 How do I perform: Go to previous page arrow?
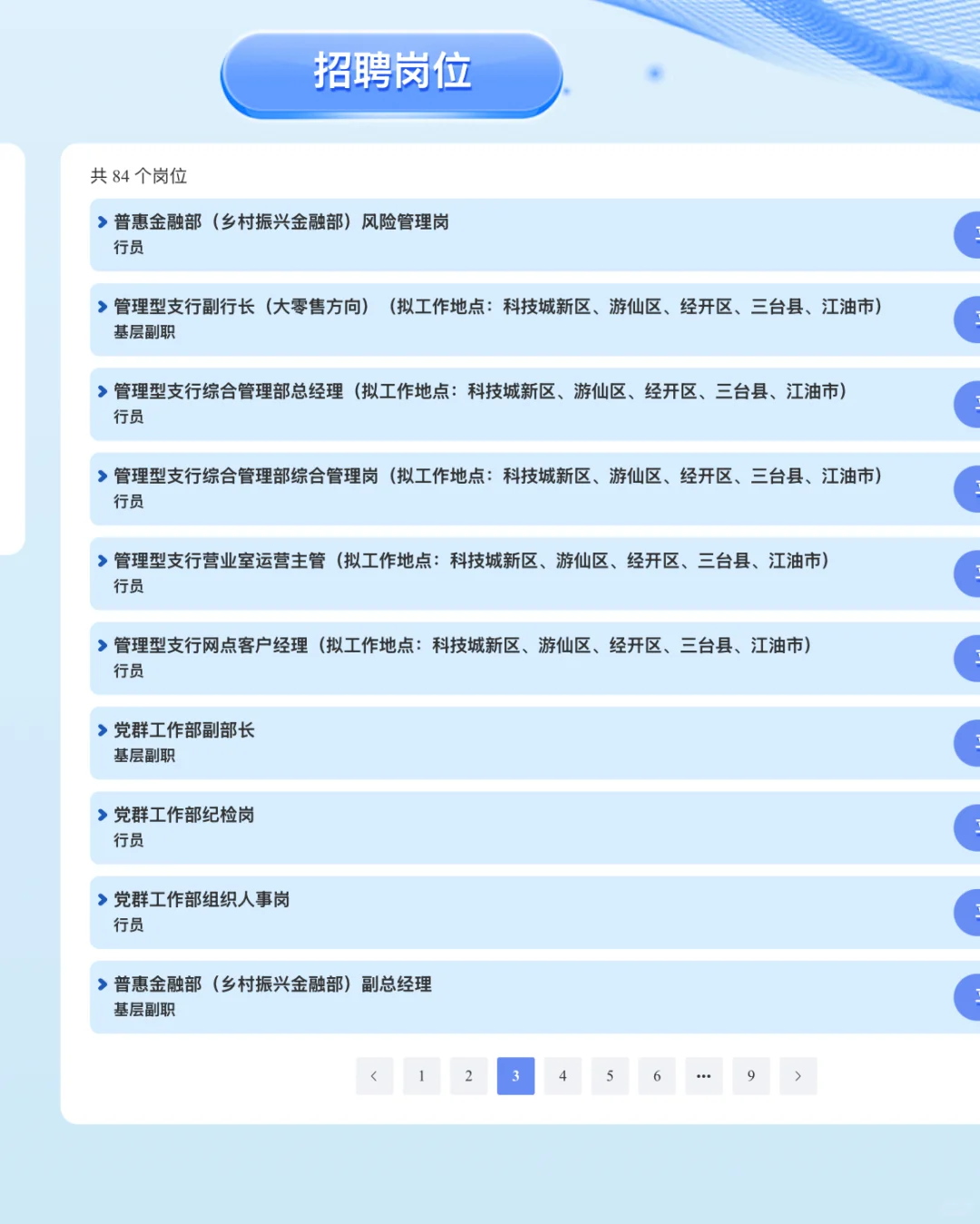coord(374,1076)
